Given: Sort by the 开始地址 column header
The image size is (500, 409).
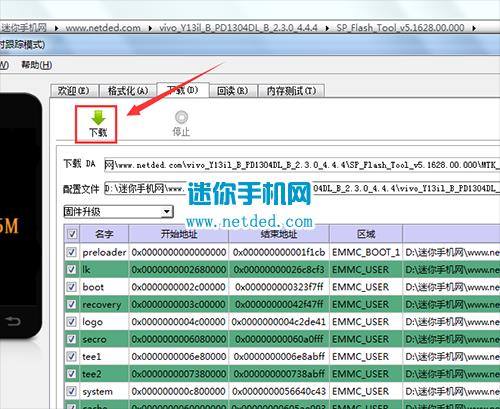Looking at the screenshot, I should click(179, 234).
